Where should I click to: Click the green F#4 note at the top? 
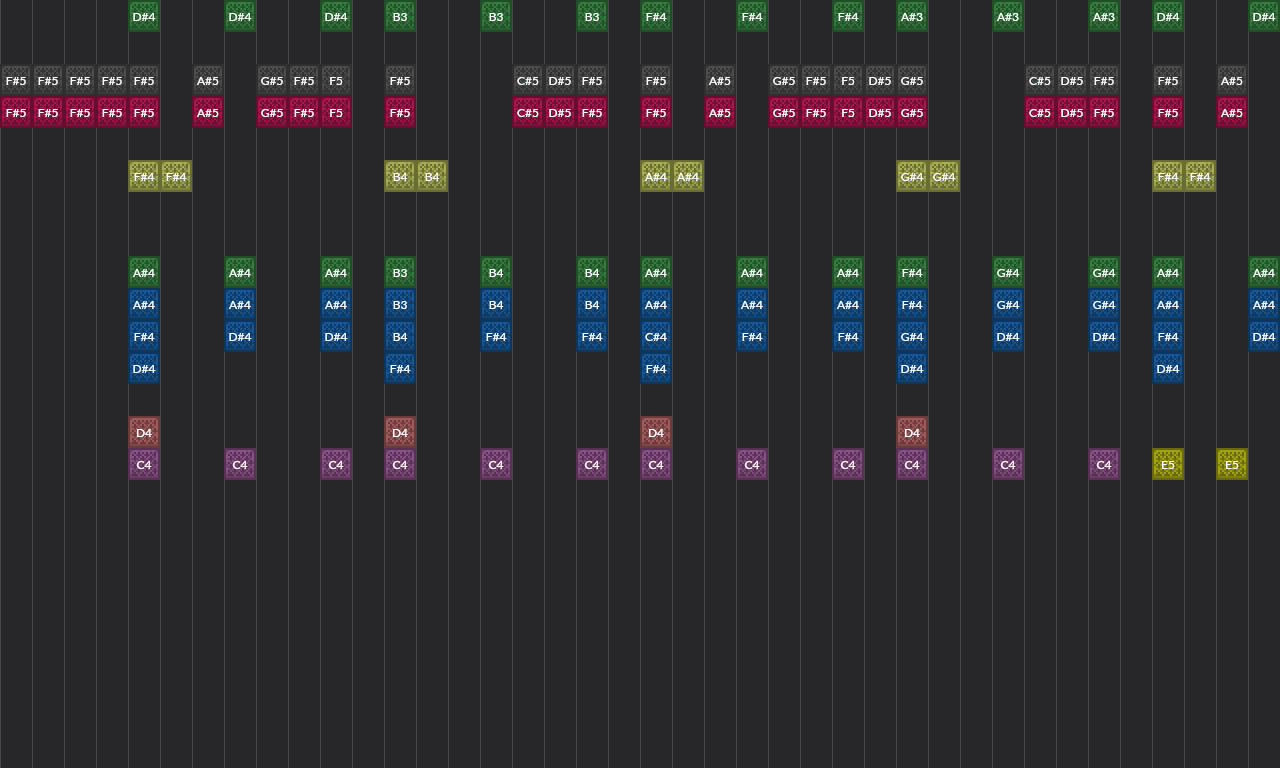click(x=656, y=17)
